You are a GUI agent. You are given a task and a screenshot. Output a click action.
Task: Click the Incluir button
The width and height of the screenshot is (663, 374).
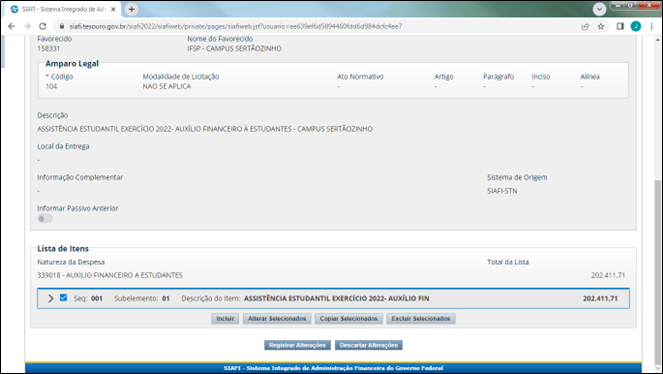pos(225,319)
